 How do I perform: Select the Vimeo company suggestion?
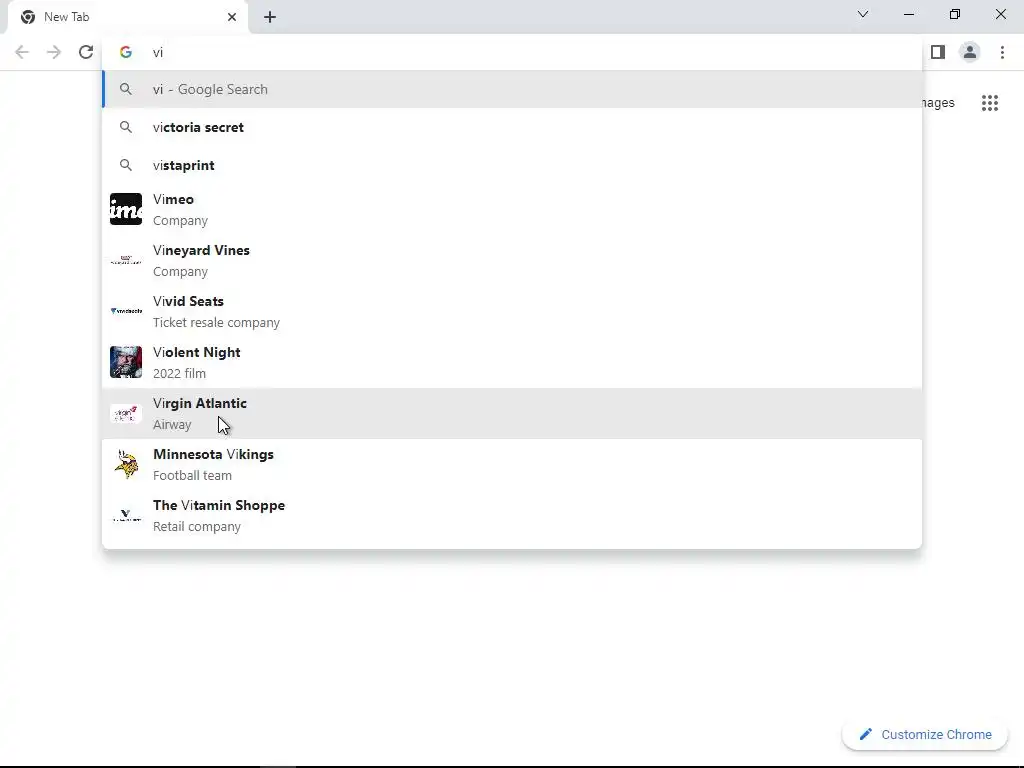(512, 210)
